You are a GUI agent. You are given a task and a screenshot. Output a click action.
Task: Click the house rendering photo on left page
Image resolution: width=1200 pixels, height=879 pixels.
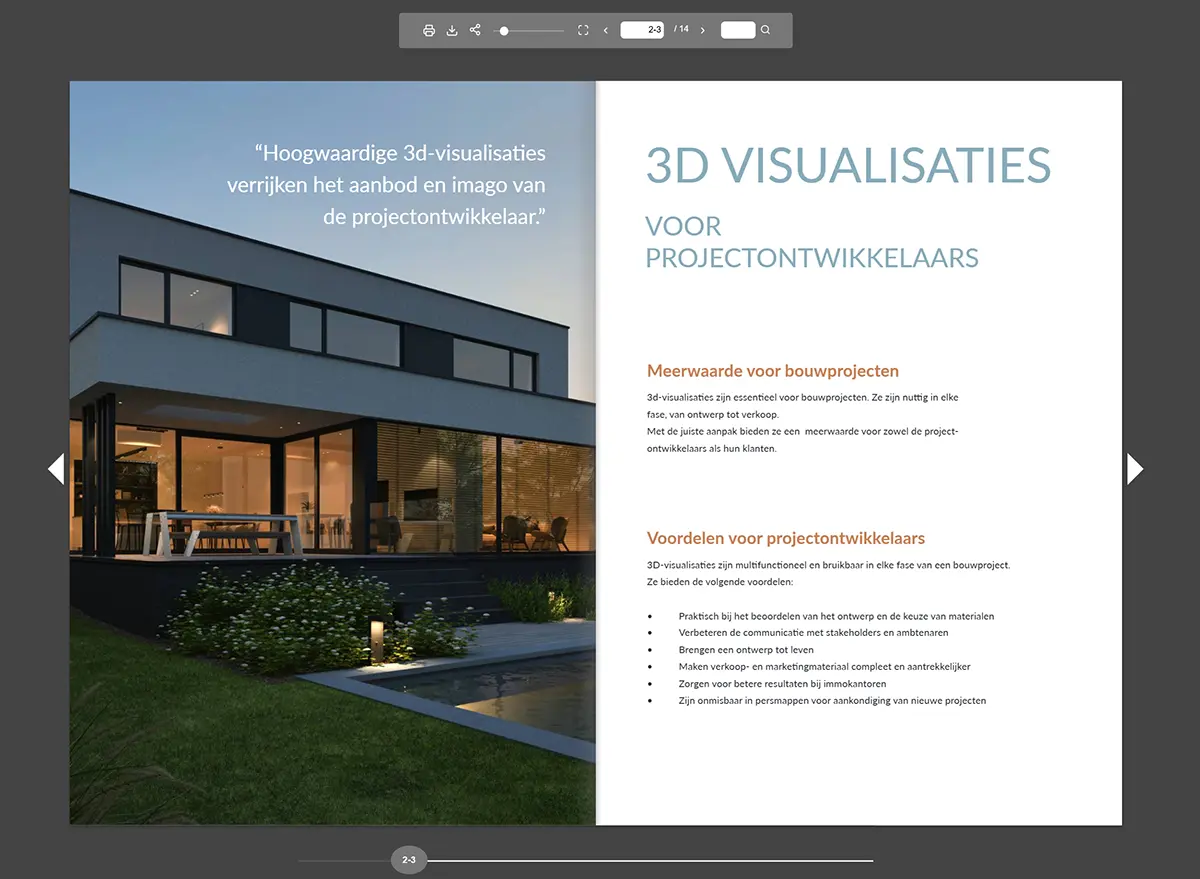pos(332,453)
